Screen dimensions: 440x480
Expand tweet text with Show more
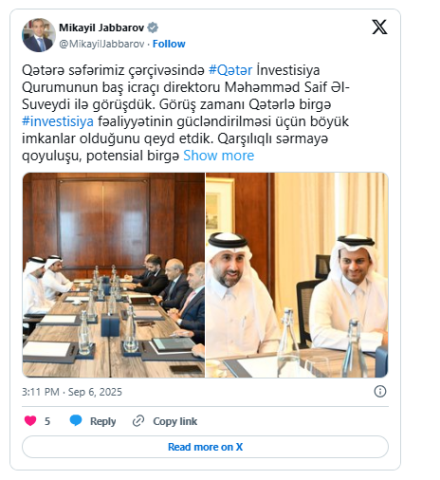coord(219,156)
